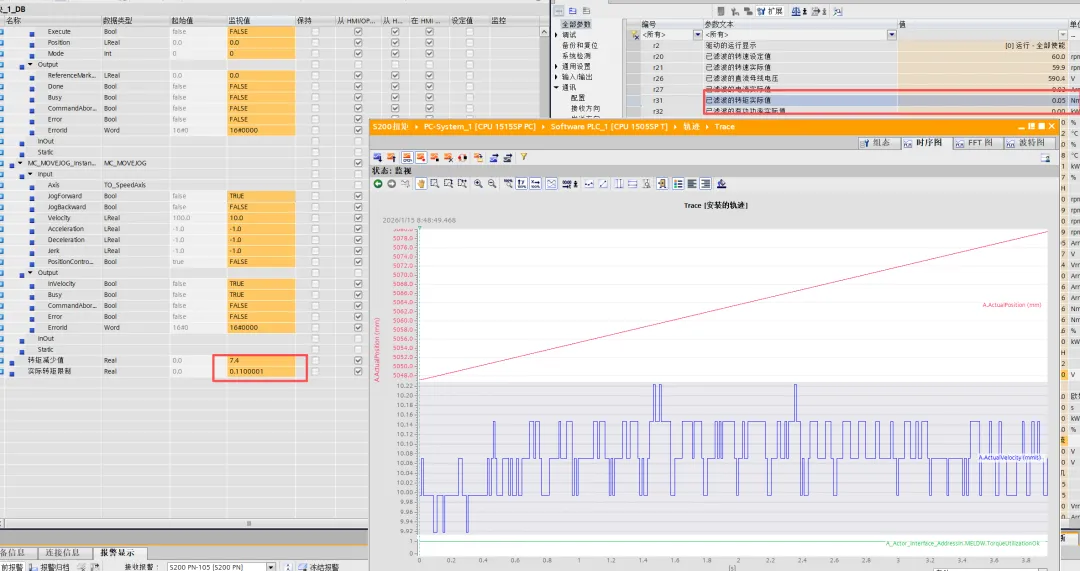Viewport: 1080px width, 571px height.
Task: Open the 接收报警 device dropdown
Action: coord(270,566)
